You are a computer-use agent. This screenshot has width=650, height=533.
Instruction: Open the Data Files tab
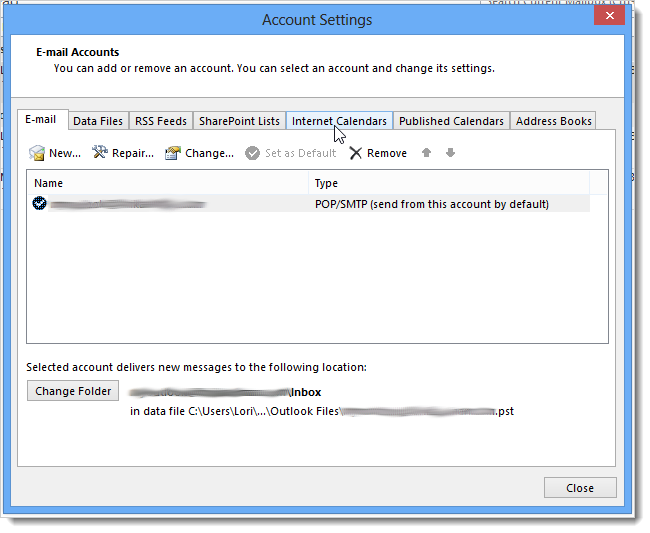click(x=98, y=121)
